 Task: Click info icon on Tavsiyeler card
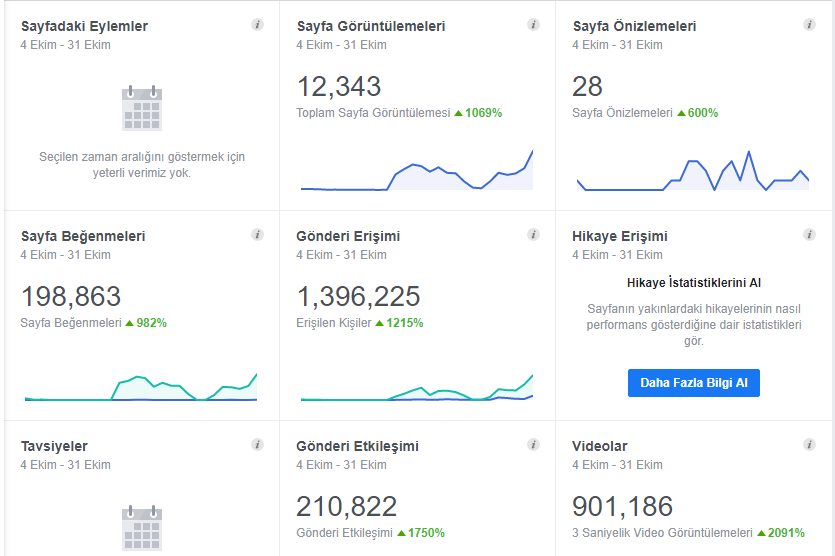click(x=257, y=444)
